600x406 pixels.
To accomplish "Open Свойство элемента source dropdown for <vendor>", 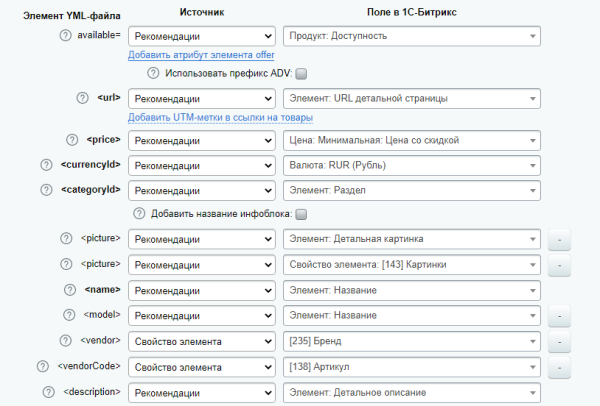I will point(202,341).
